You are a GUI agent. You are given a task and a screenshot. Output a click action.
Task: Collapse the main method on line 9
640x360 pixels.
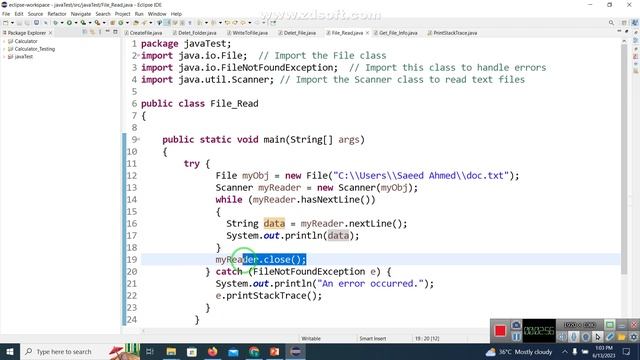point(139,140)
